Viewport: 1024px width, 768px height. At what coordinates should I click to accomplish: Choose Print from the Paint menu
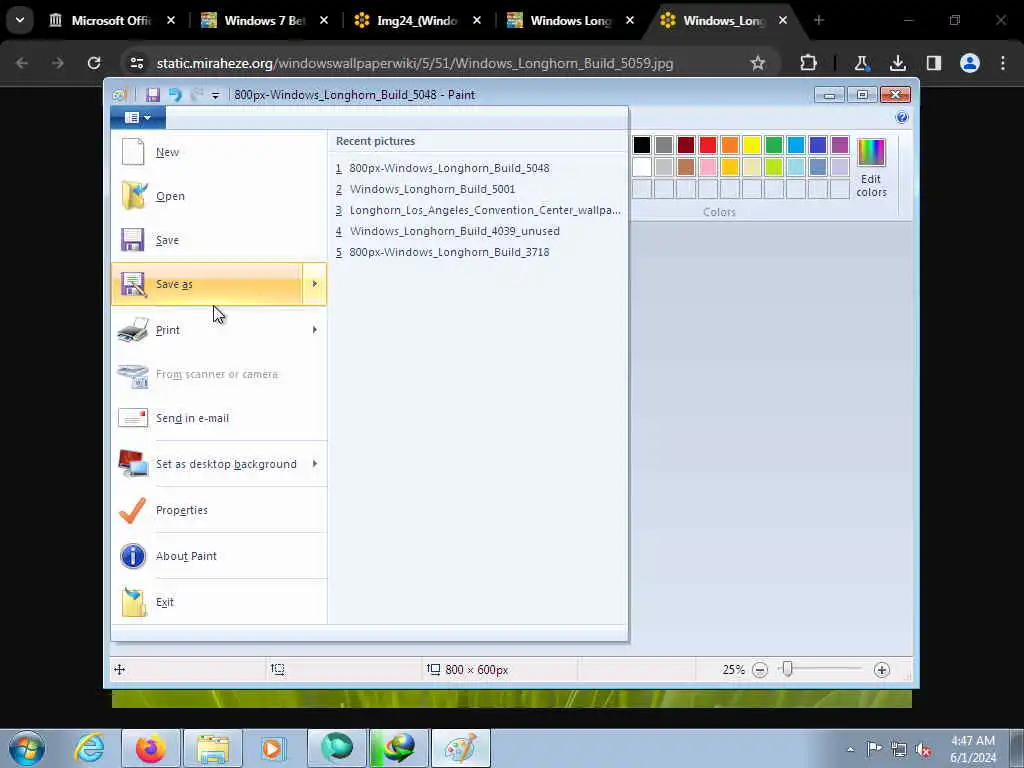[207, 330]
